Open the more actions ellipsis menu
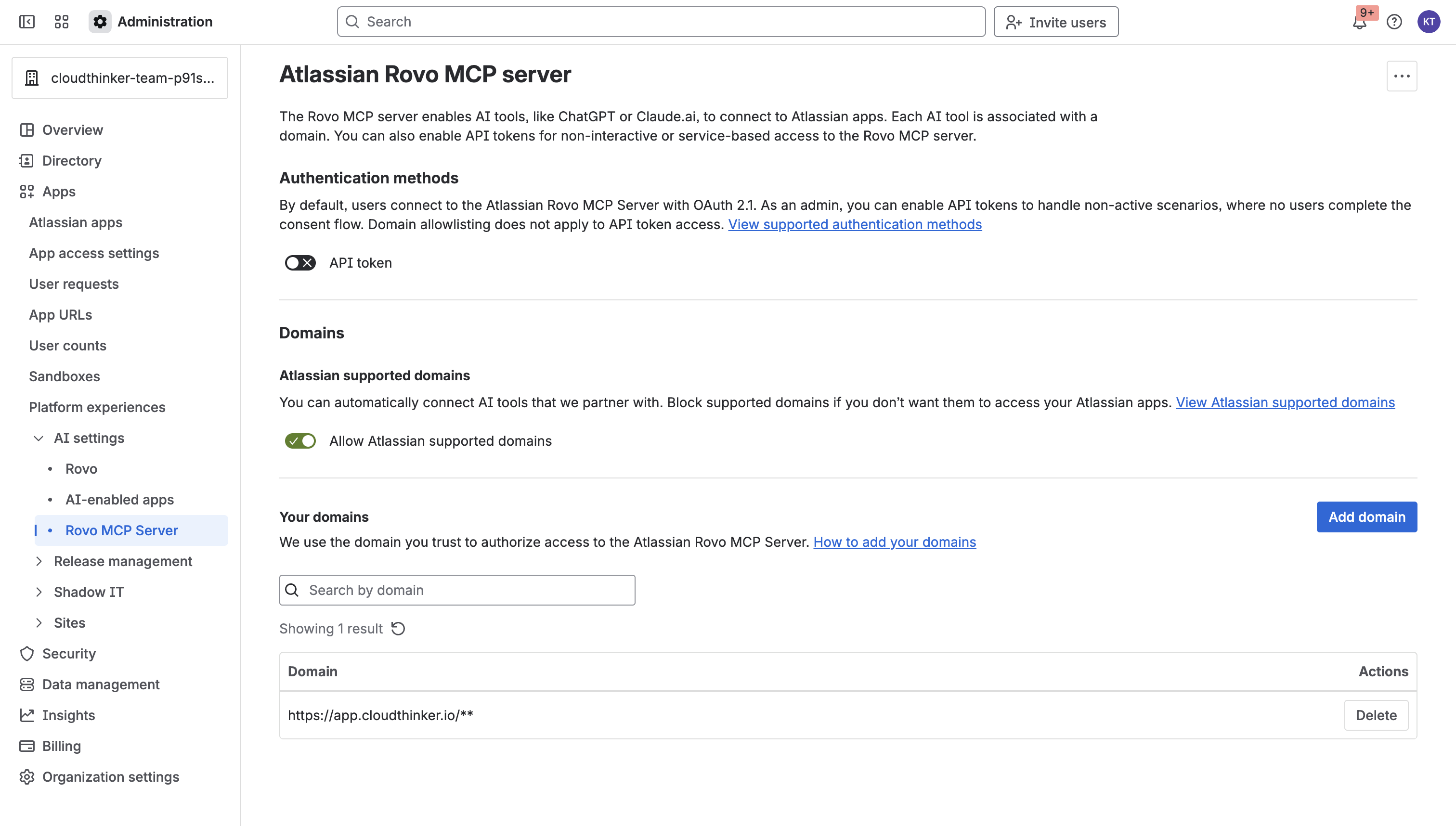The height and width of the screenshot is (826, 1456). 1401,76
